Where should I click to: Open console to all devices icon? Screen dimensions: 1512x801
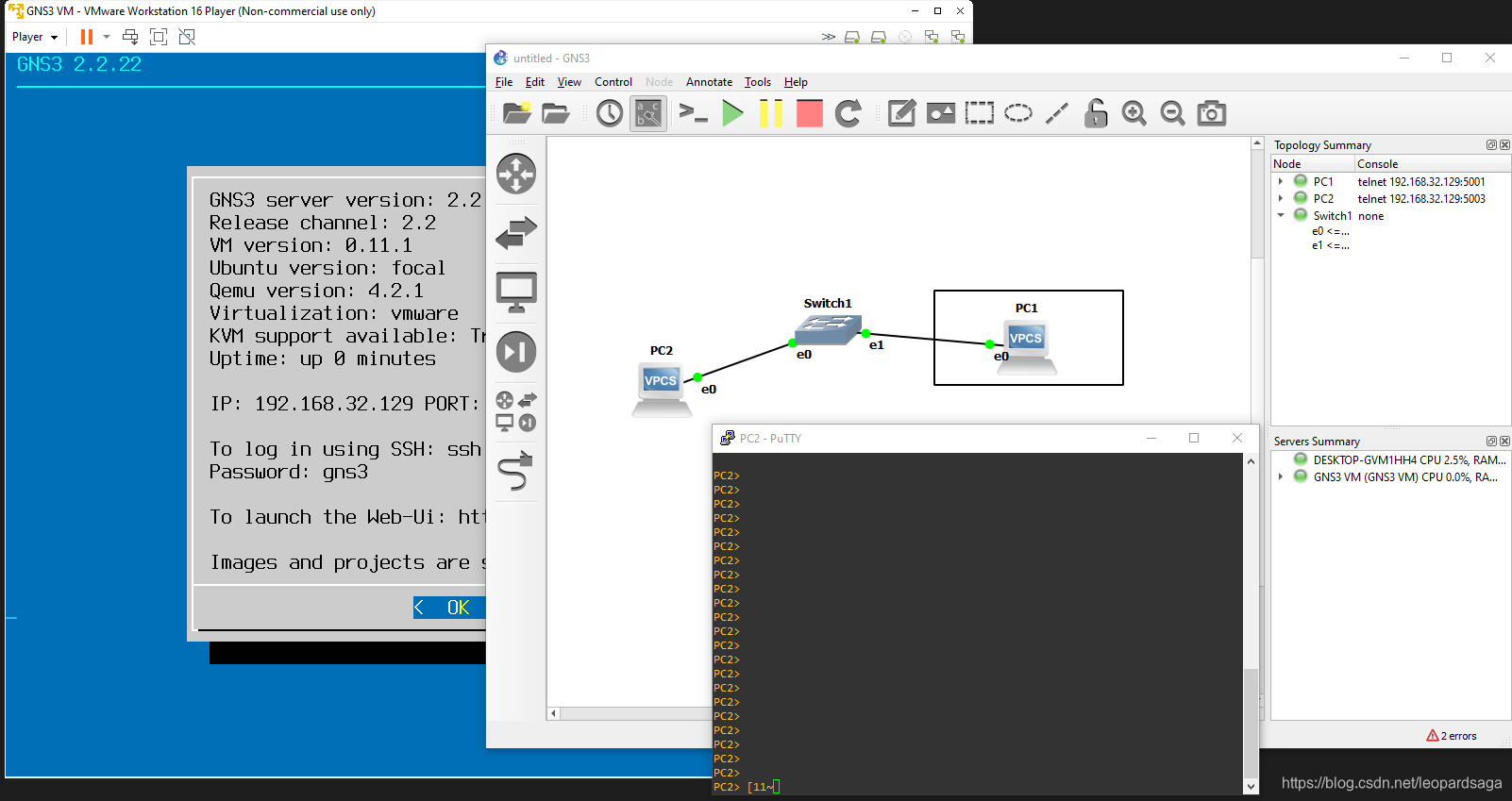pyautogui.click(x=694, y=113)
